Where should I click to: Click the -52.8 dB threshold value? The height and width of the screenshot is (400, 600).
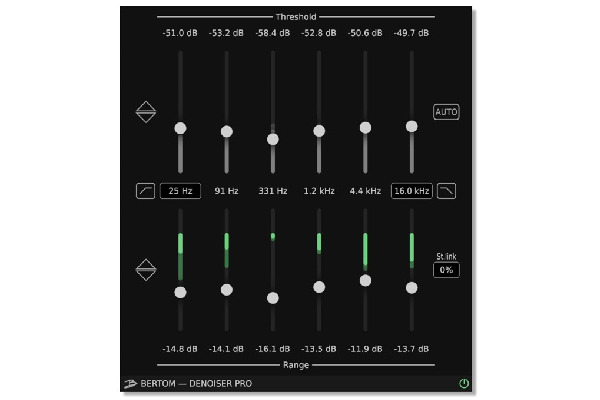point(319,33)
